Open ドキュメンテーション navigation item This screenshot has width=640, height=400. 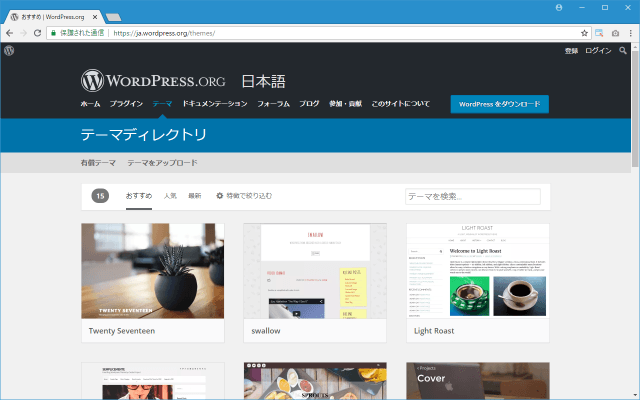pyautogui.click(x=215, y=104)
